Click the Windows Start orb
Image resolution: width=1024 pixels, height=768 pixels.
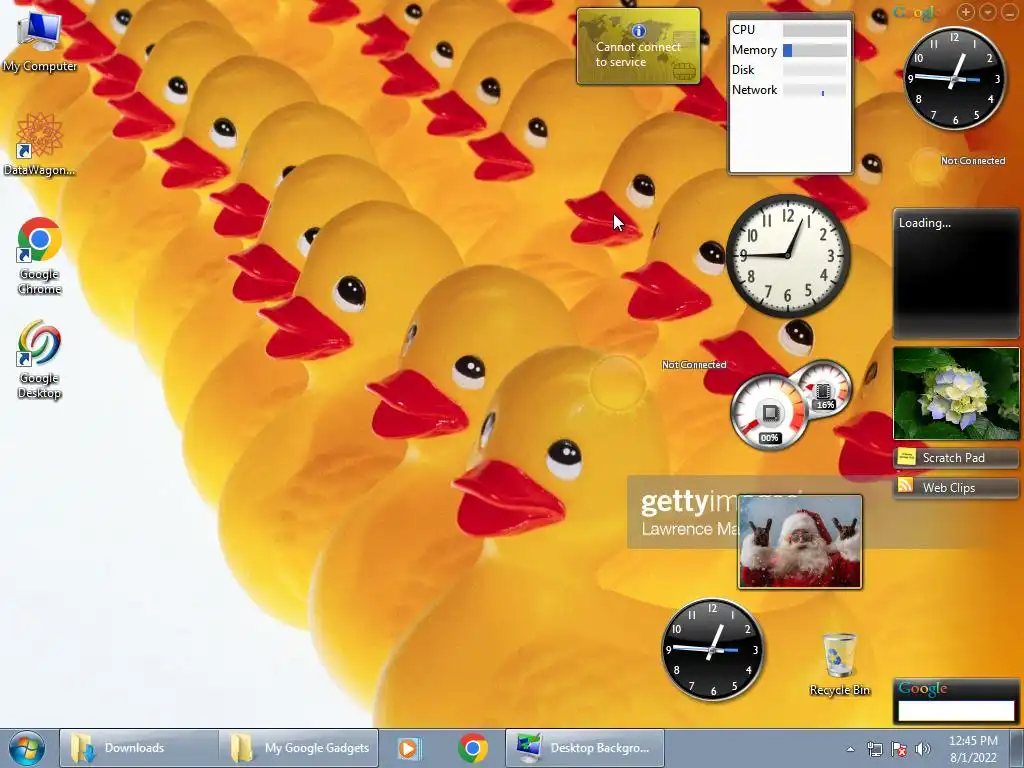point(27,748)
